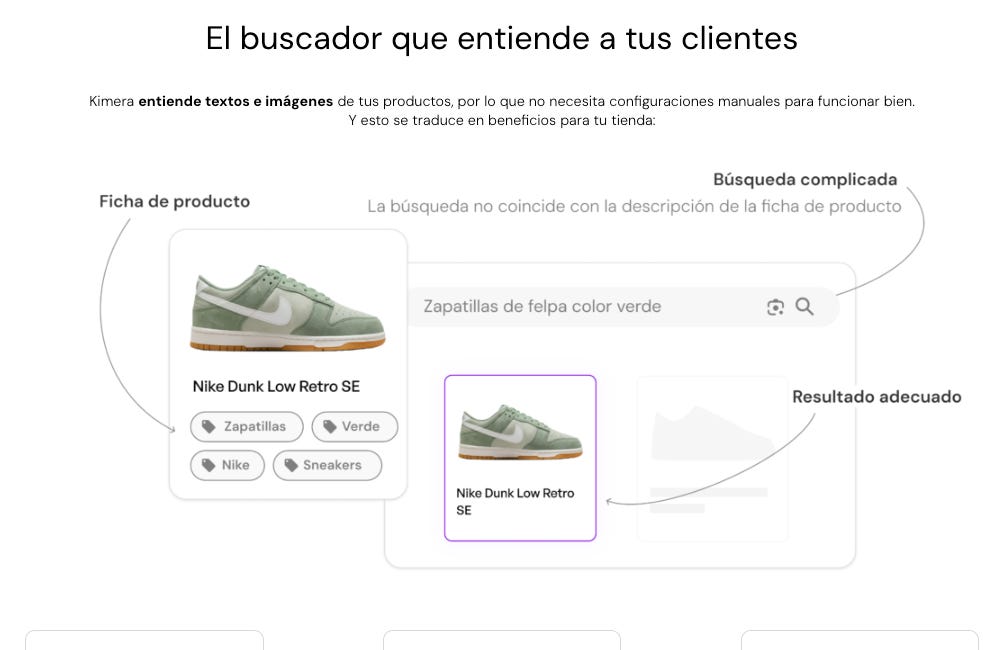1004x650 pixels.
Task: Click the 'Nike Dunk Low Retro SE' result caption
Action: pos(515,501)
